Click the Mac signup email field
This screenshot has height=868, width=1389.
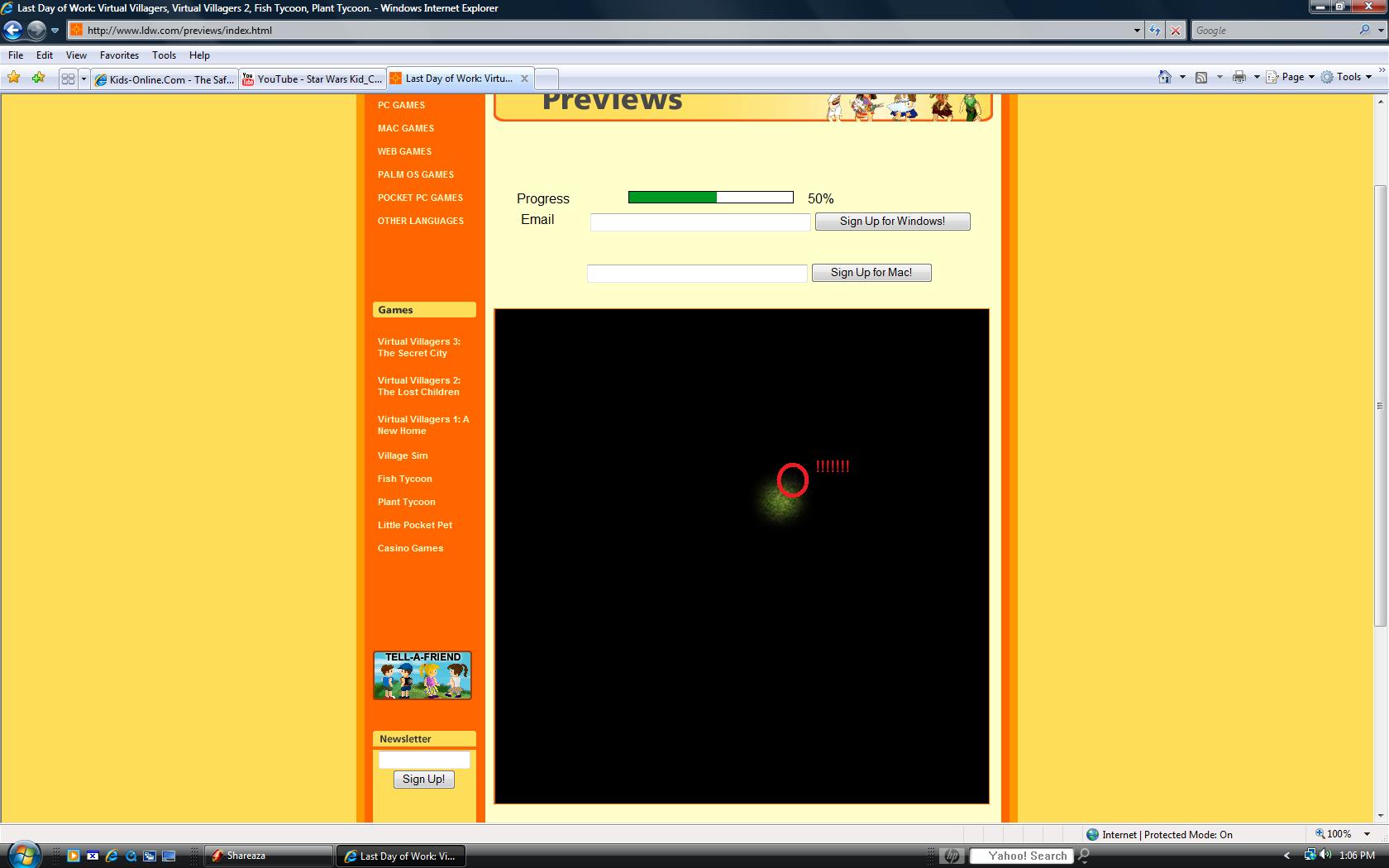[x=697, y=274]
